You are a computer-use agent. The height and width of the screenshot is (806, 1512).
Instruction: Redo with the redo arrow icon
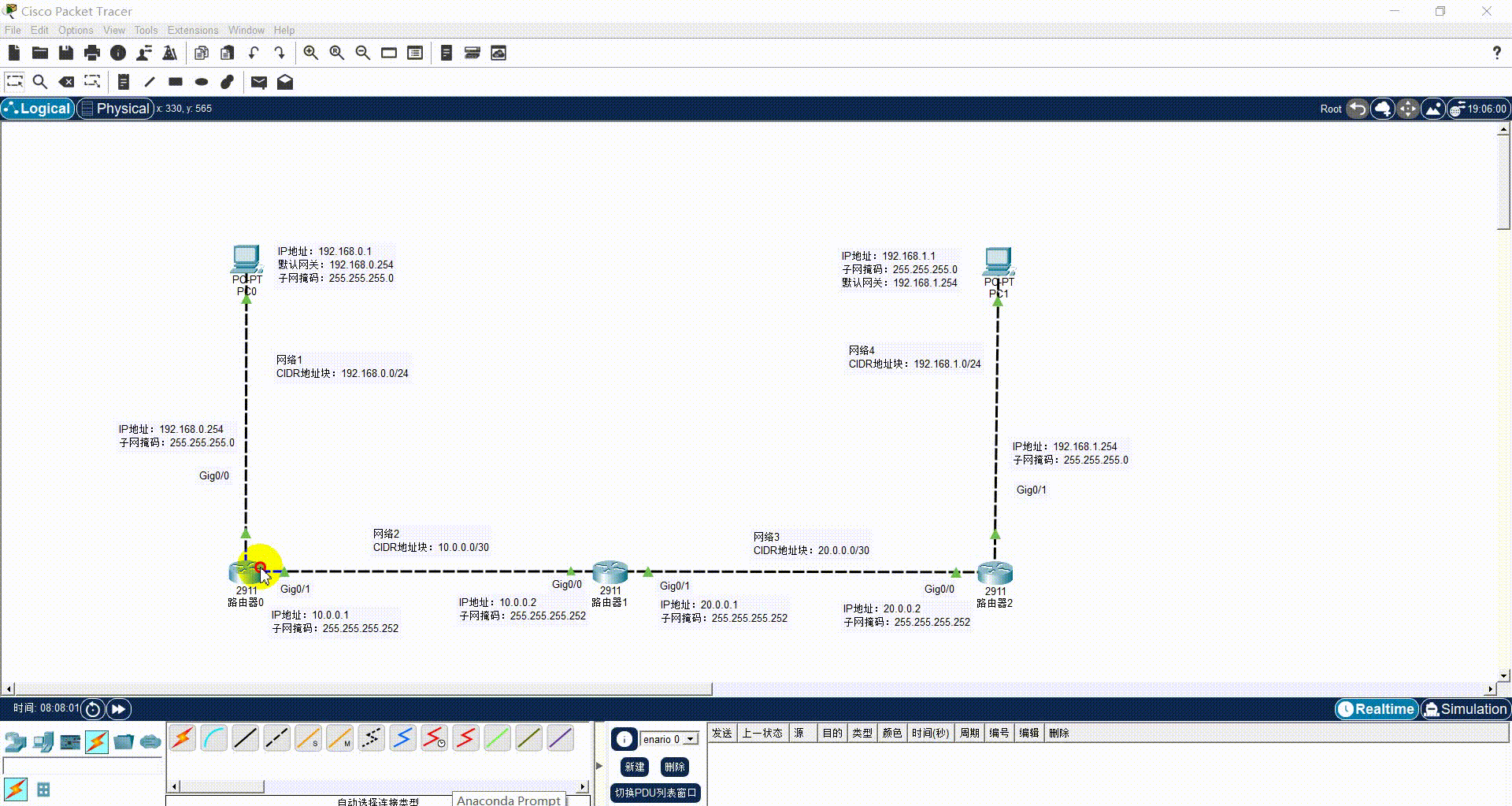(x=280, y=53)
